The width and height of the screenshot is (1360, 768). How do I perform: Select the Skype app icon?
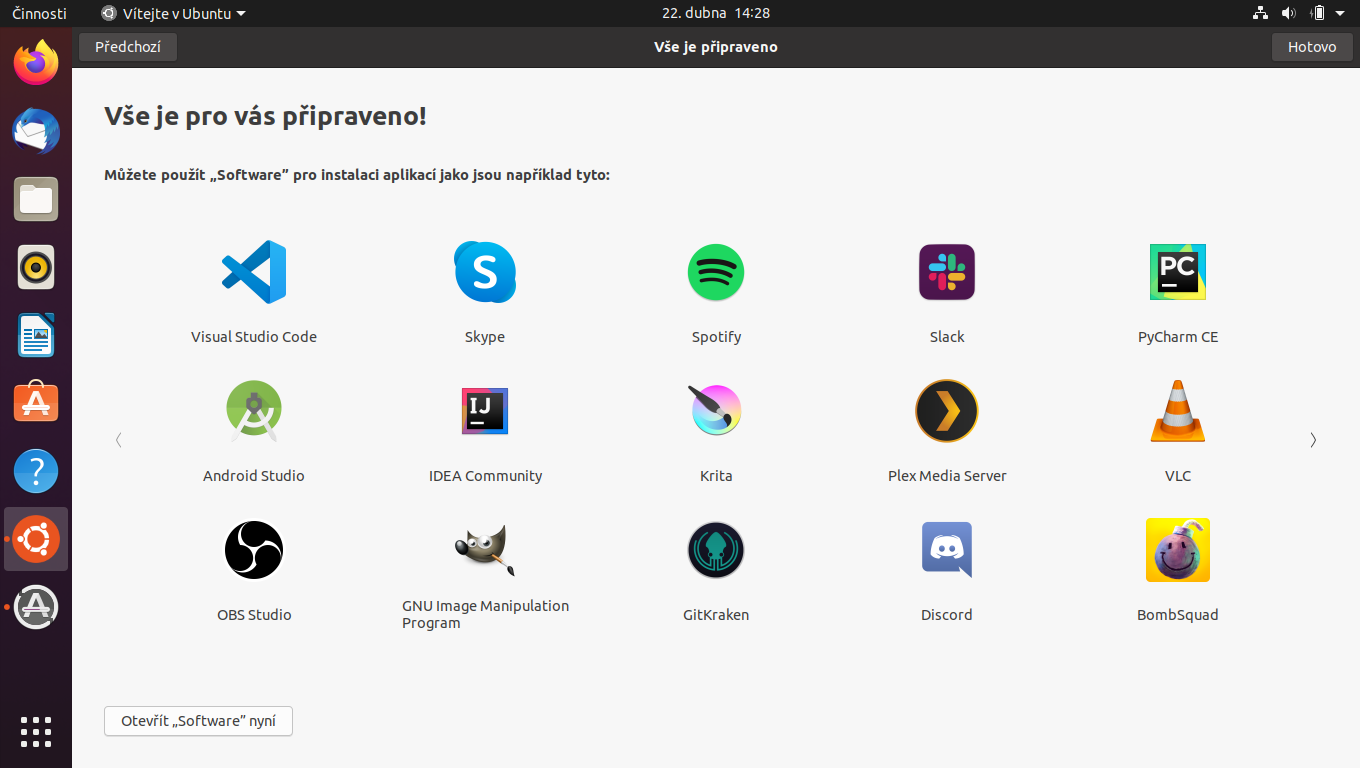click(485, 272)
